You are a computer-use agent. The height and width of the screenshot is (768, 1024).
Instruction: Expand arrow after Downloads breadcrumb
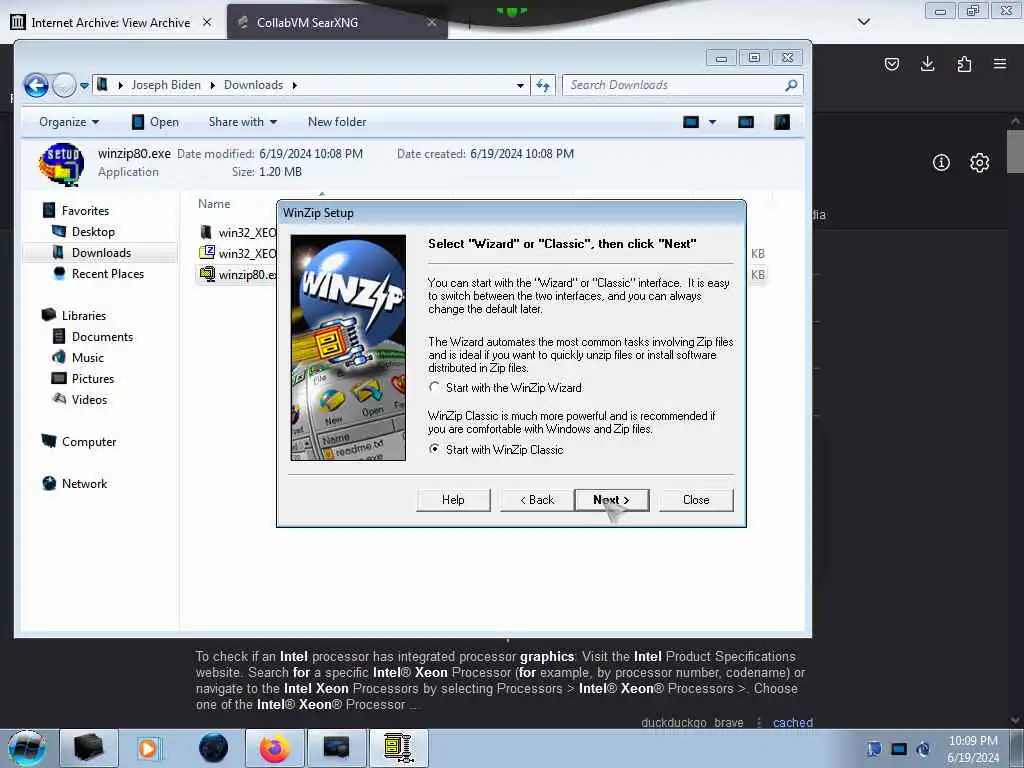tap(295, 86)
